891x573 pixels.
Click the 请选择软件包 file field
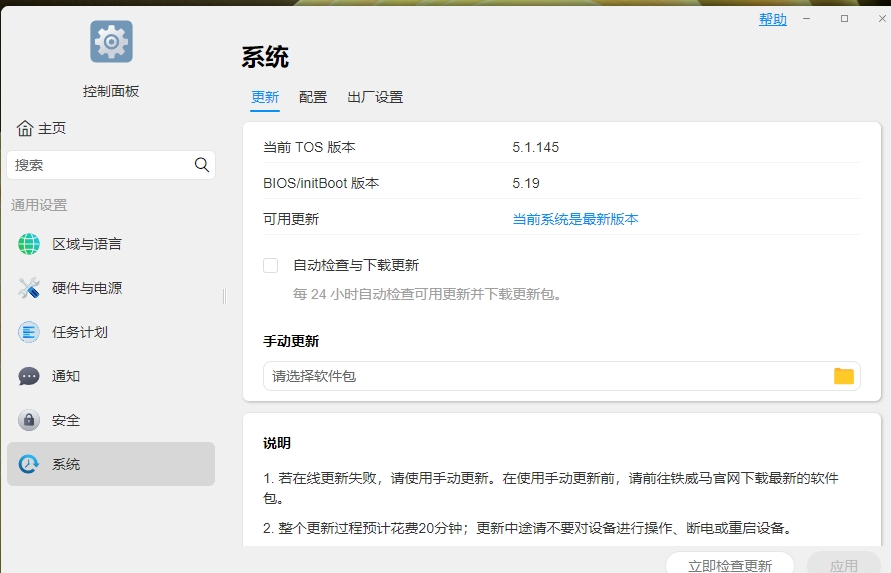(561, 376)
